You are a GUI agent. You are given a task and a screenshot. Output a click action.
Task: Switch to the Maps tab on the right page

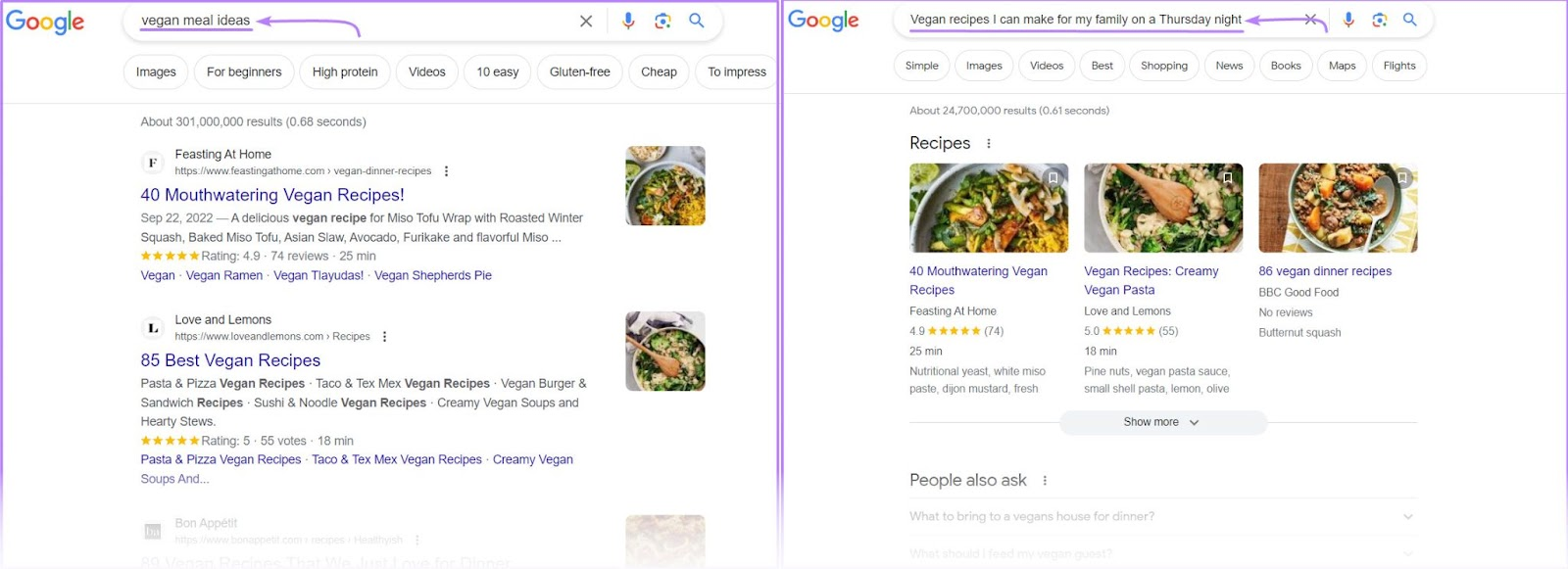click(x=1342, y=66)
